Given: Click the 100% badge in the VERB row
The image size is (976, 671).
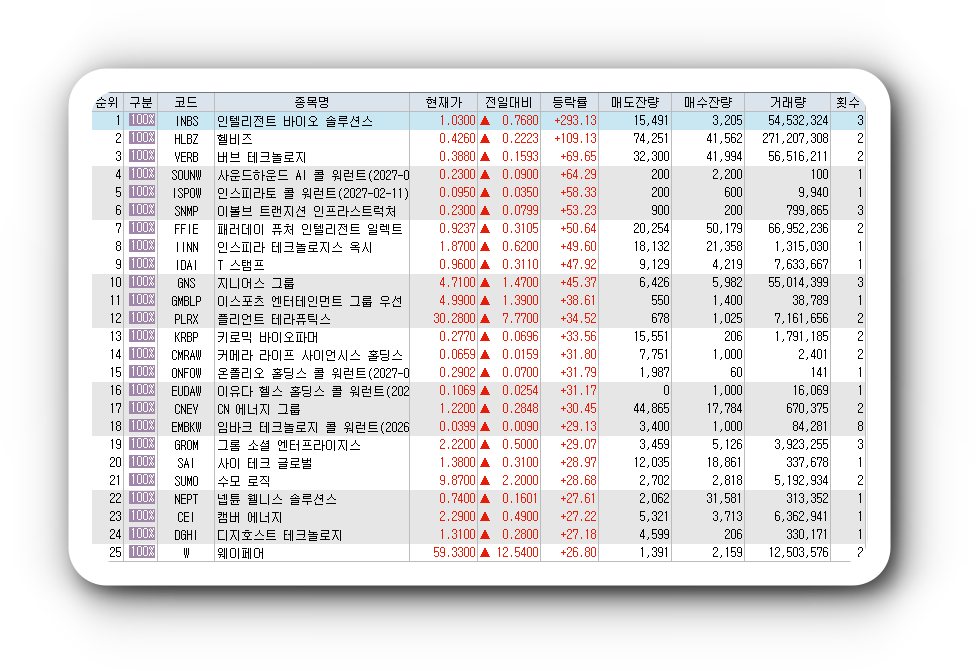Looking at the screenshot, I should tap(142, 156).
